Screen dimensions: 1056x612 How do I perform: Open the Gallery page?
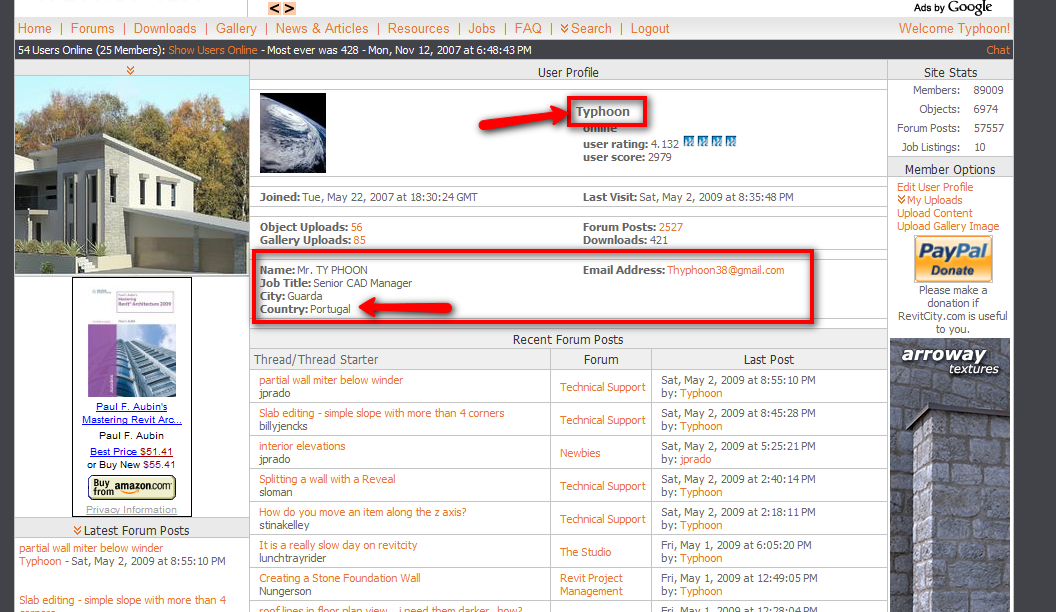pos(236,28)
